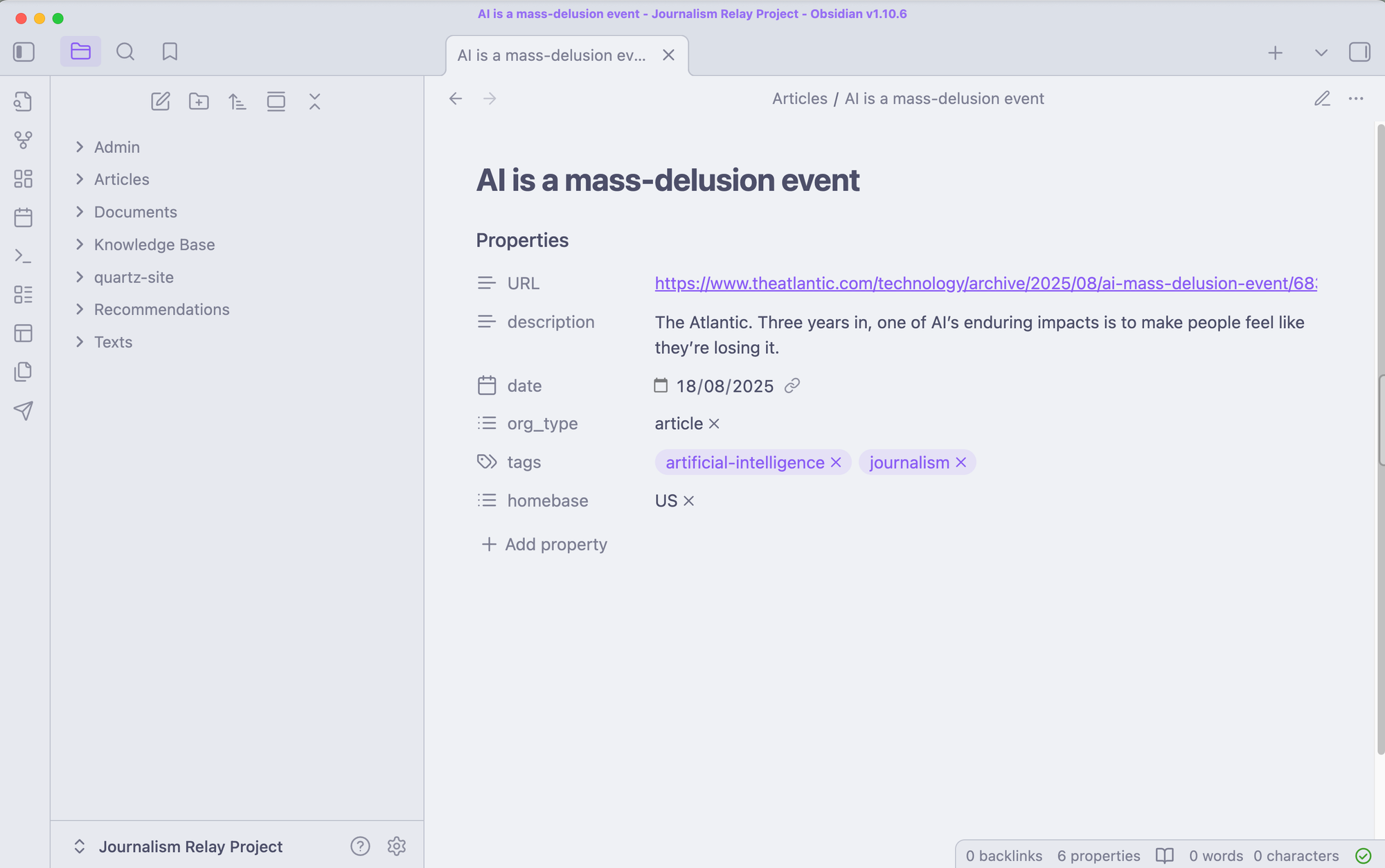Expand the Articles folder
Image resolution: width=1385 pixels, height=868 pixels.
(121, 179)
